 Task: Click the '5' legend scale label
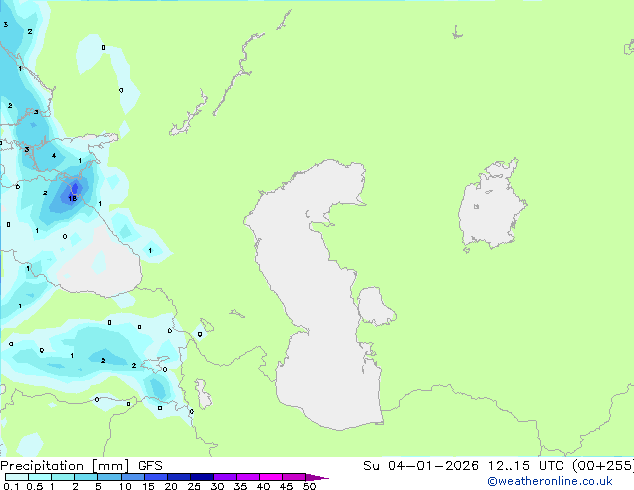(98, 486)
